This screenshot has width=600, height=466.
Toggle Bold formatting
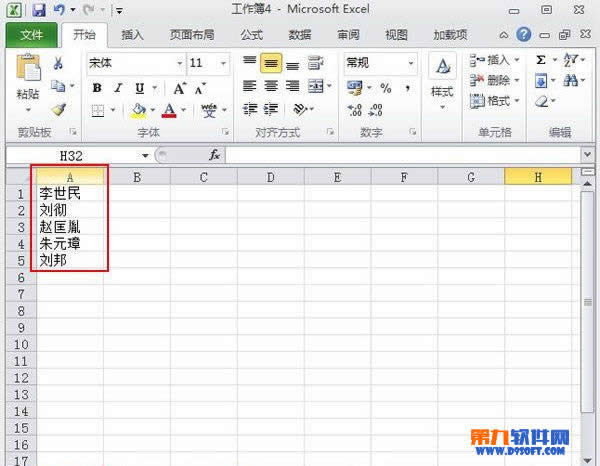click(97, 88)
